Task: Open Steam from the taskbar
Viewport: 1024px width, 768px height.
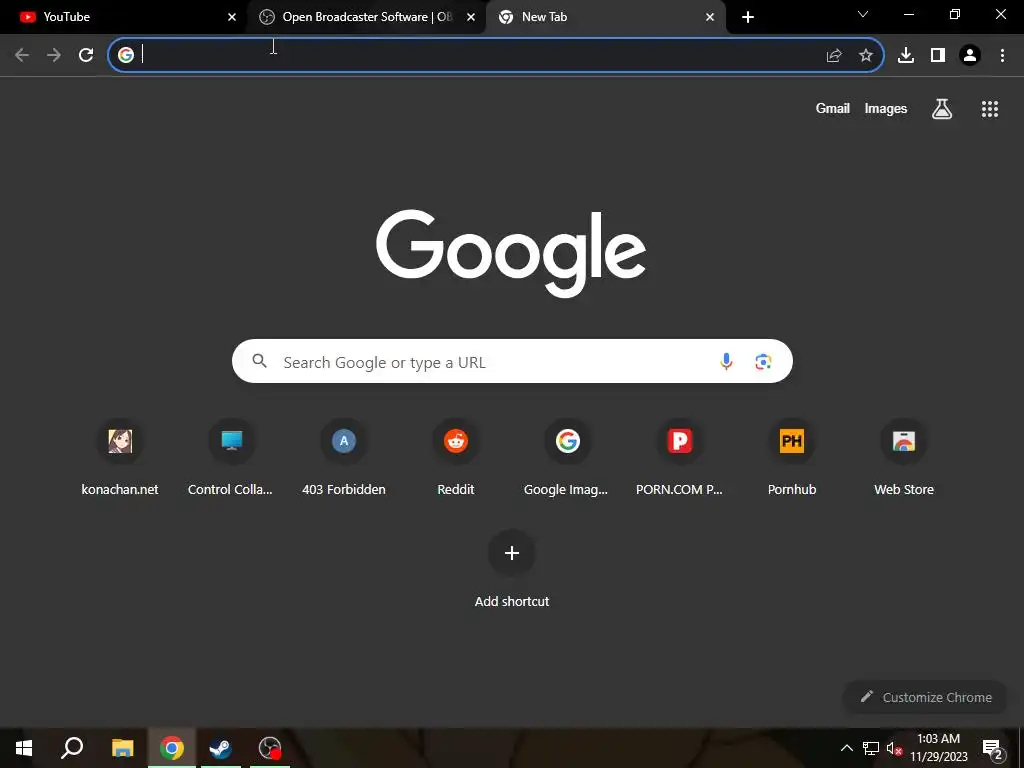Action: pyautogui.click(x=220, y=748)
